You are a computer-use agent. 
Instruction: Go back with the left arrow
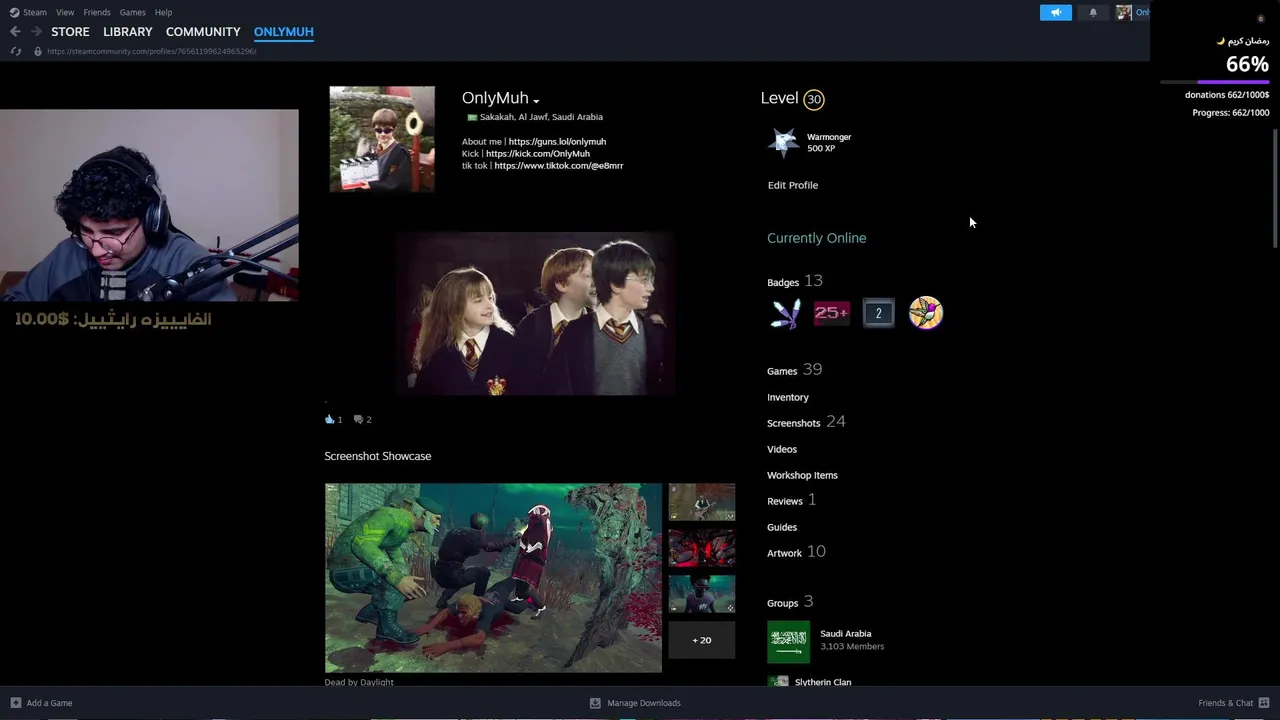pyautogui.click(x=15, y=32)
